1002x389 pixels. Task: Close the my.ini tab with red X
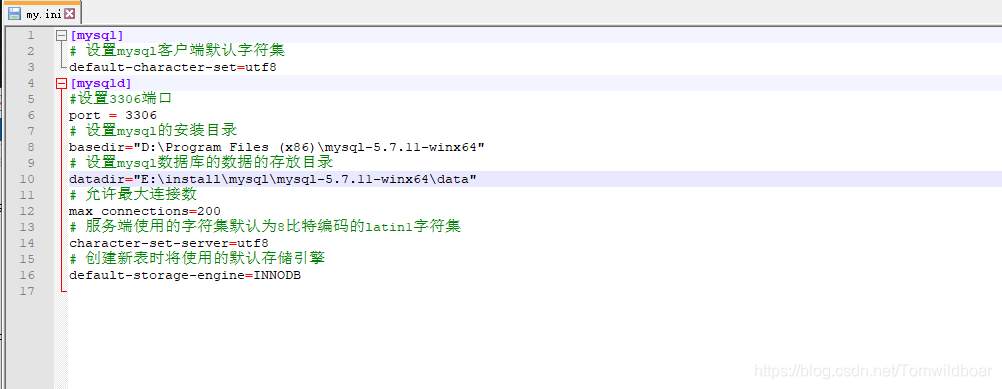(x=69, y=13)
